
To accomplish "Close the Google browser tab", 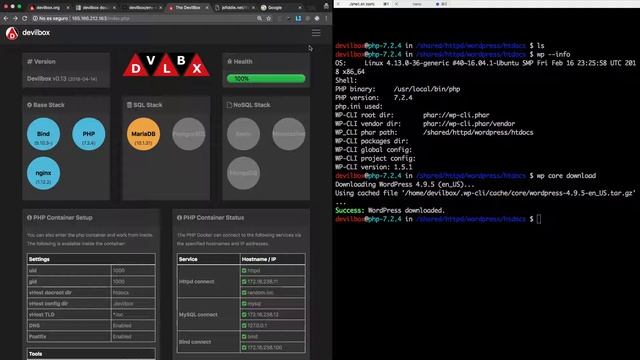I will click(300, 7).
